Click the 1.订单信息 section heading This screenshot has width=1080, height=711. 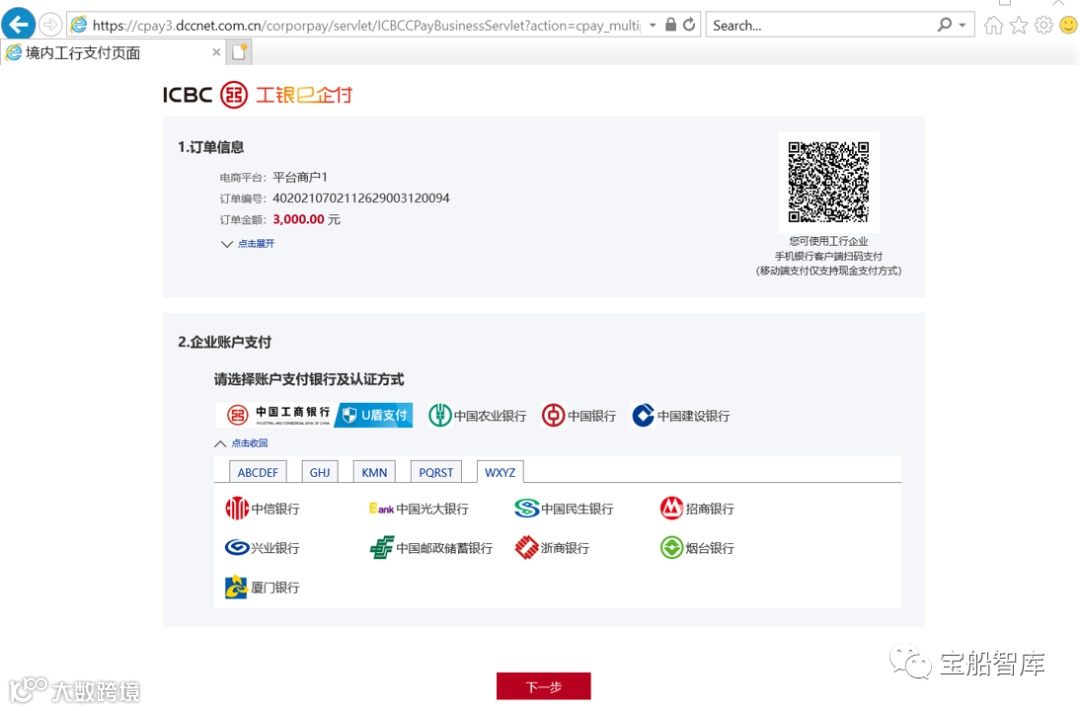[211, 147]
